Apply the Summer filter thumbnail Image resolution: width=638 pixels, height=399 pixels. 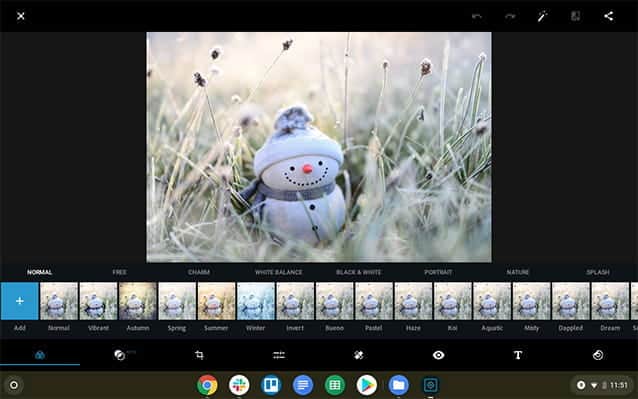216,301
